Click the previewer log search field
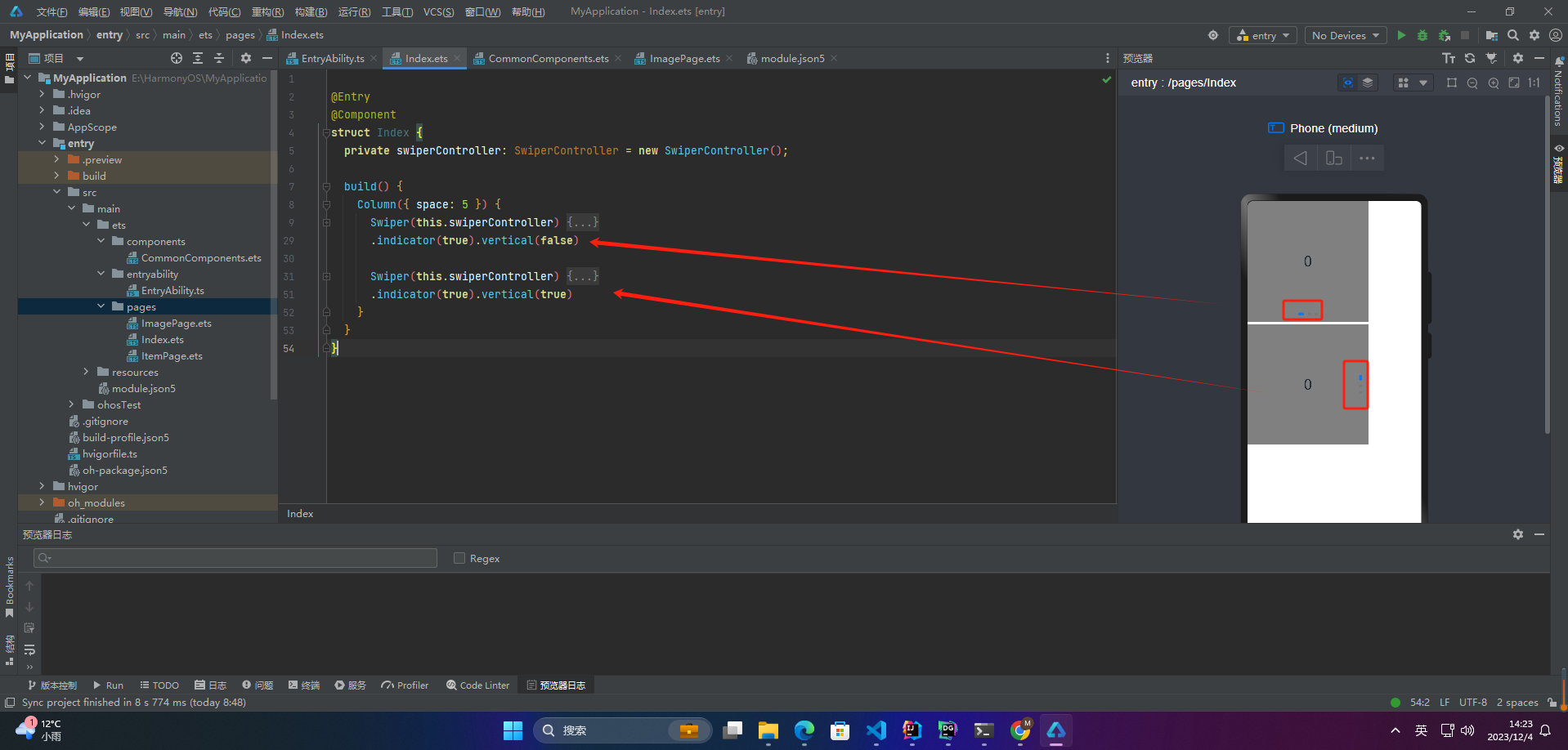Image resolution: width=1568 pixels, height=750 pixels. click(x=235, y=558)
